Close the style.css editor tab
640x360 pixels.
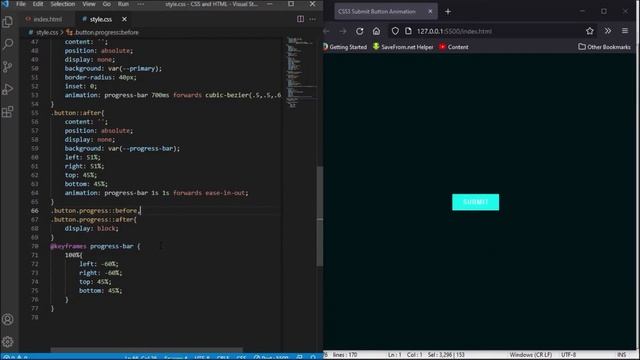click(x=124, y=19)
